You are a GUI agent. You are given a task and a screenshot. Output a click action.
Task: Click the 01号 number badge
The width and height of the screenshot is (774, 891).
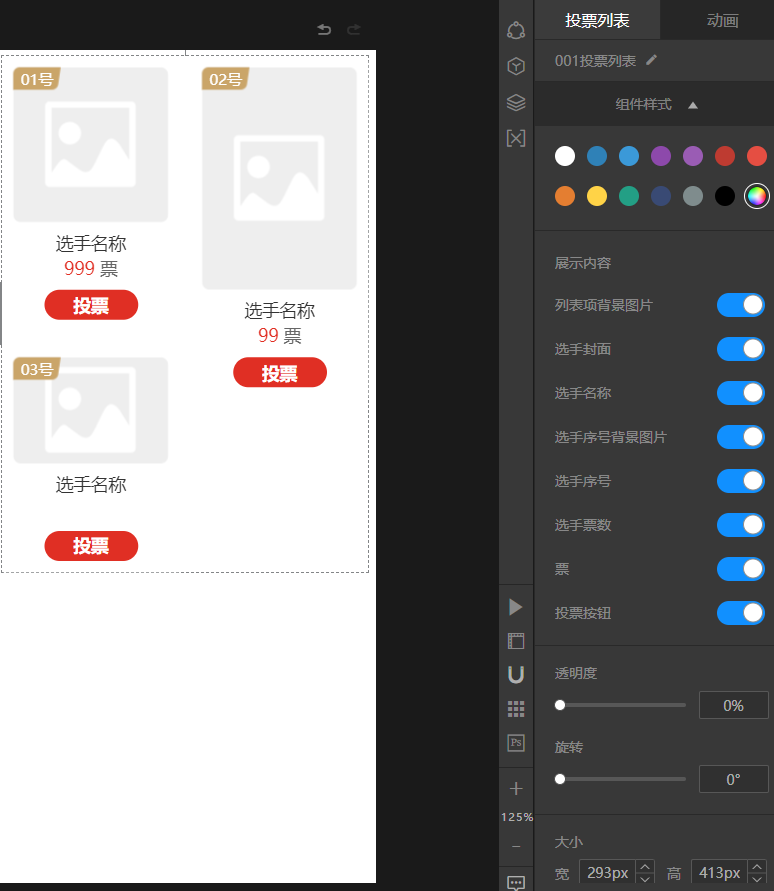coord(37,79)
